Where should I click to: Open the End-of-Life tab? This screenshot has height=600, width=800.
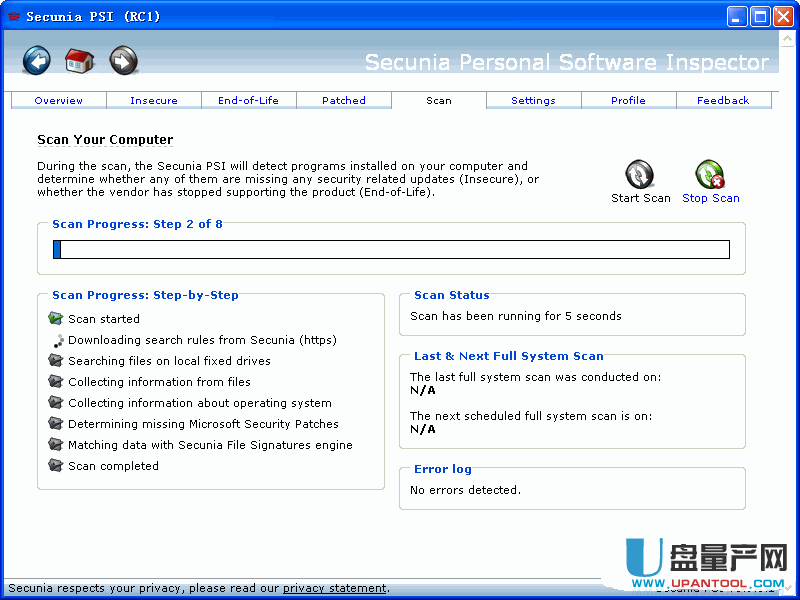pos(248,101)
